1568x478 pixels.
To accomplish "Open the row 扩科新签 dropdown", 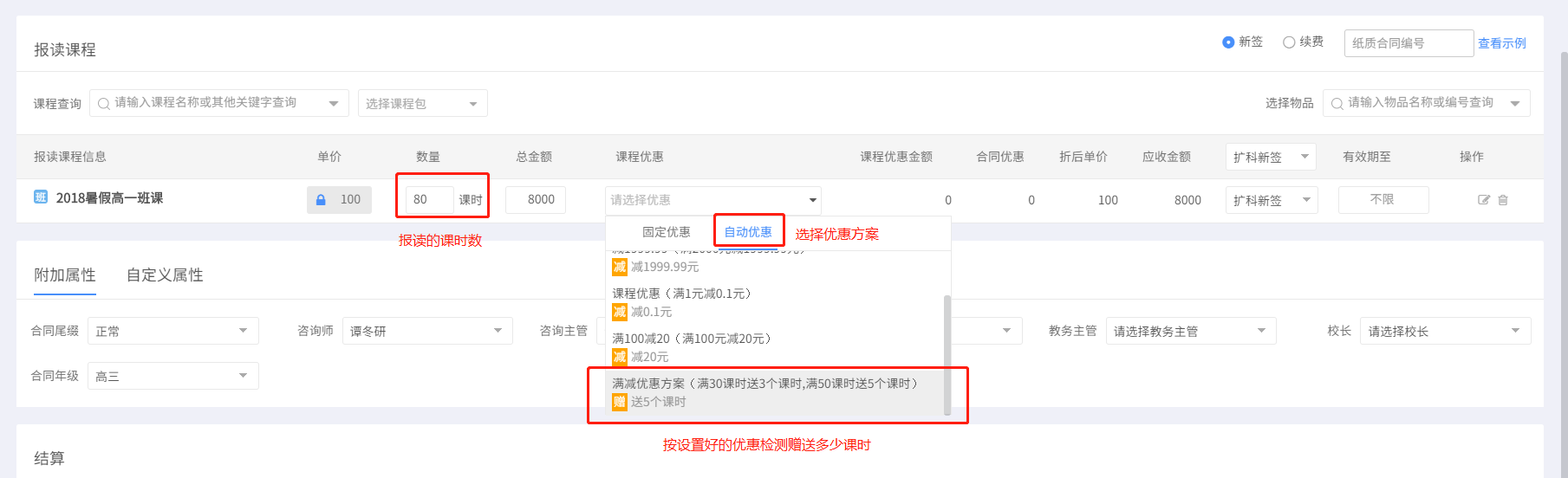I will tap(1272, 200).
